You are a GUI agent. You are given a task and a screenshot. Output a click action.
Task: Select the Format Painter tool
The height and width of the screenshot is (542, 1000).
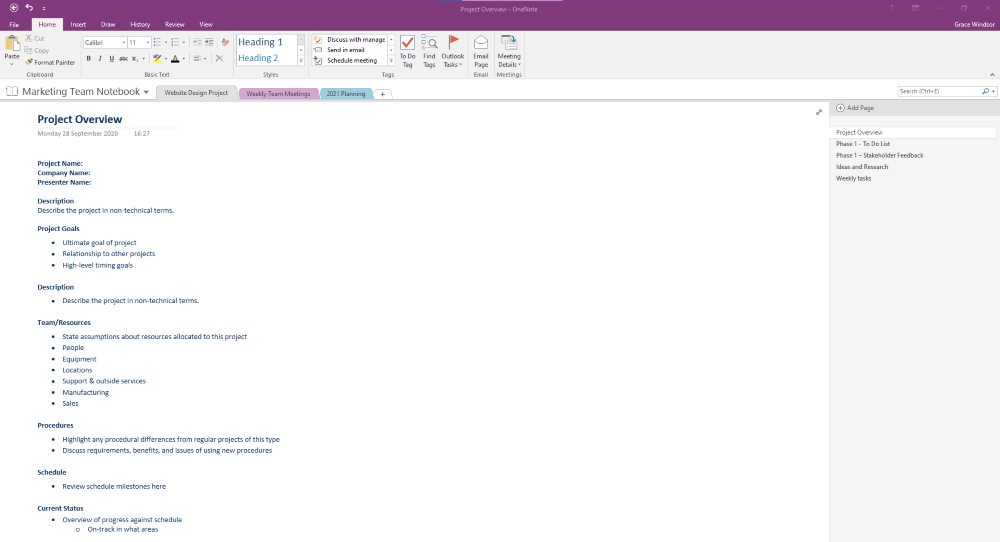pyautogui.click(x=50, y=62)
